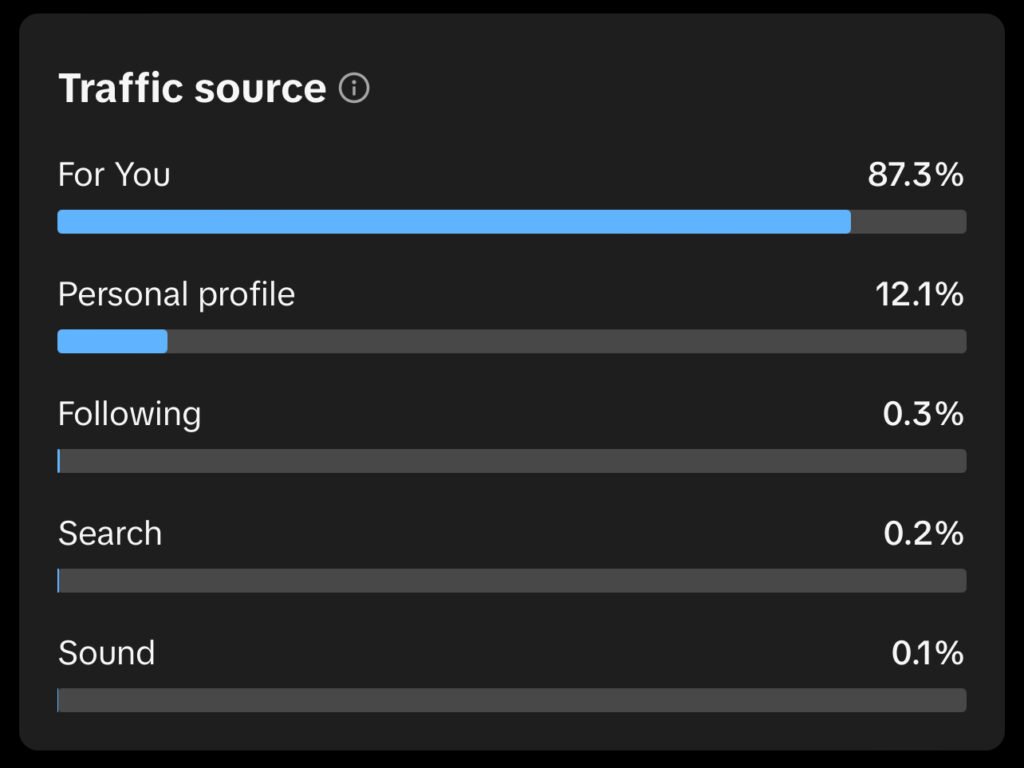Click the 0.3% Following percentage

[923, 414]
